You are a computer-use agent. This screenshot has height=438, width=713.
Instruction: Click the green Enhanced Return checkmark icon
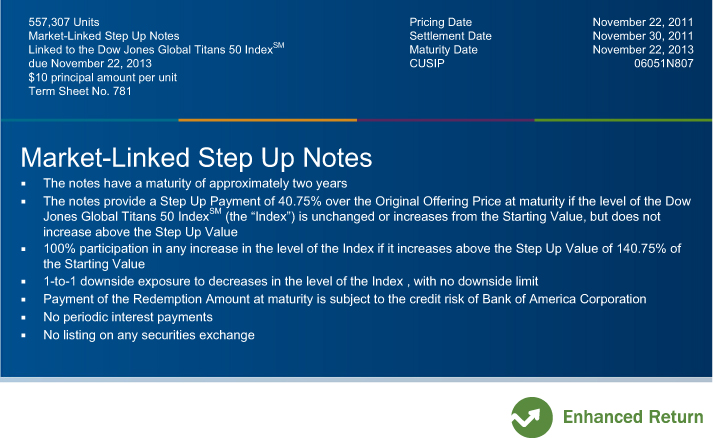pos(532,417)
